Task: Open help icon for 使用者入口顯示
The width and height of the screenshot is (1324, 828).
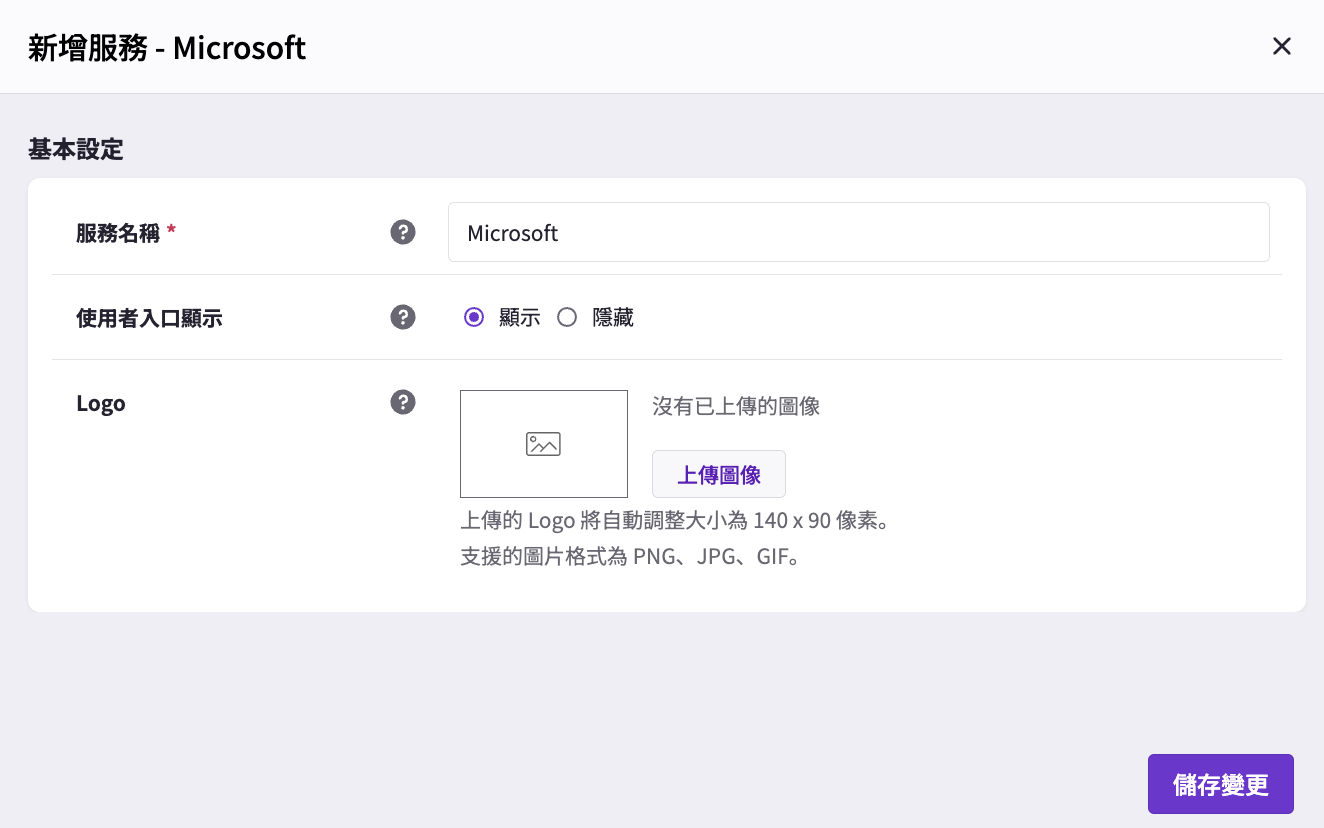Action: (403, 318)
